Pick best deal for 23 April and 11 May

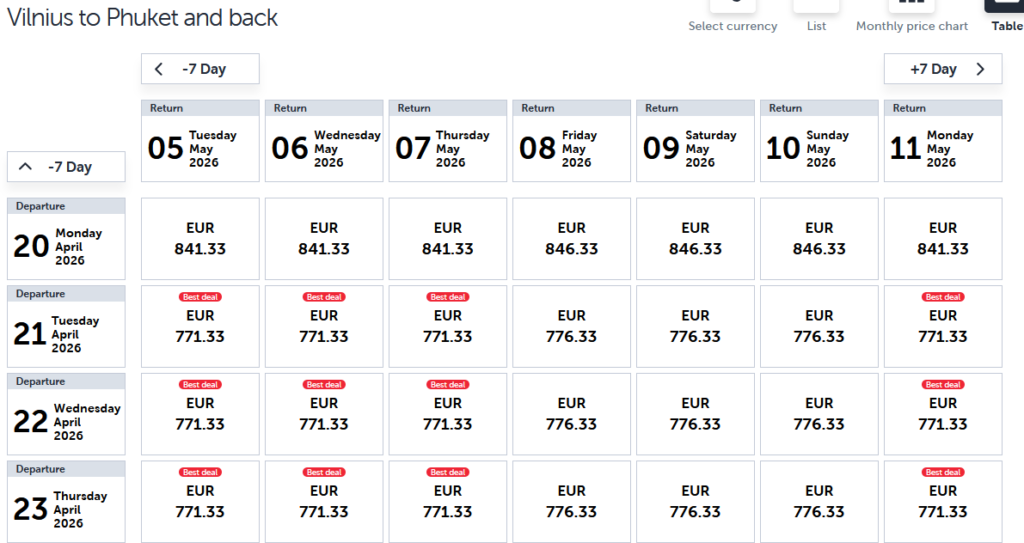point(943,501)
